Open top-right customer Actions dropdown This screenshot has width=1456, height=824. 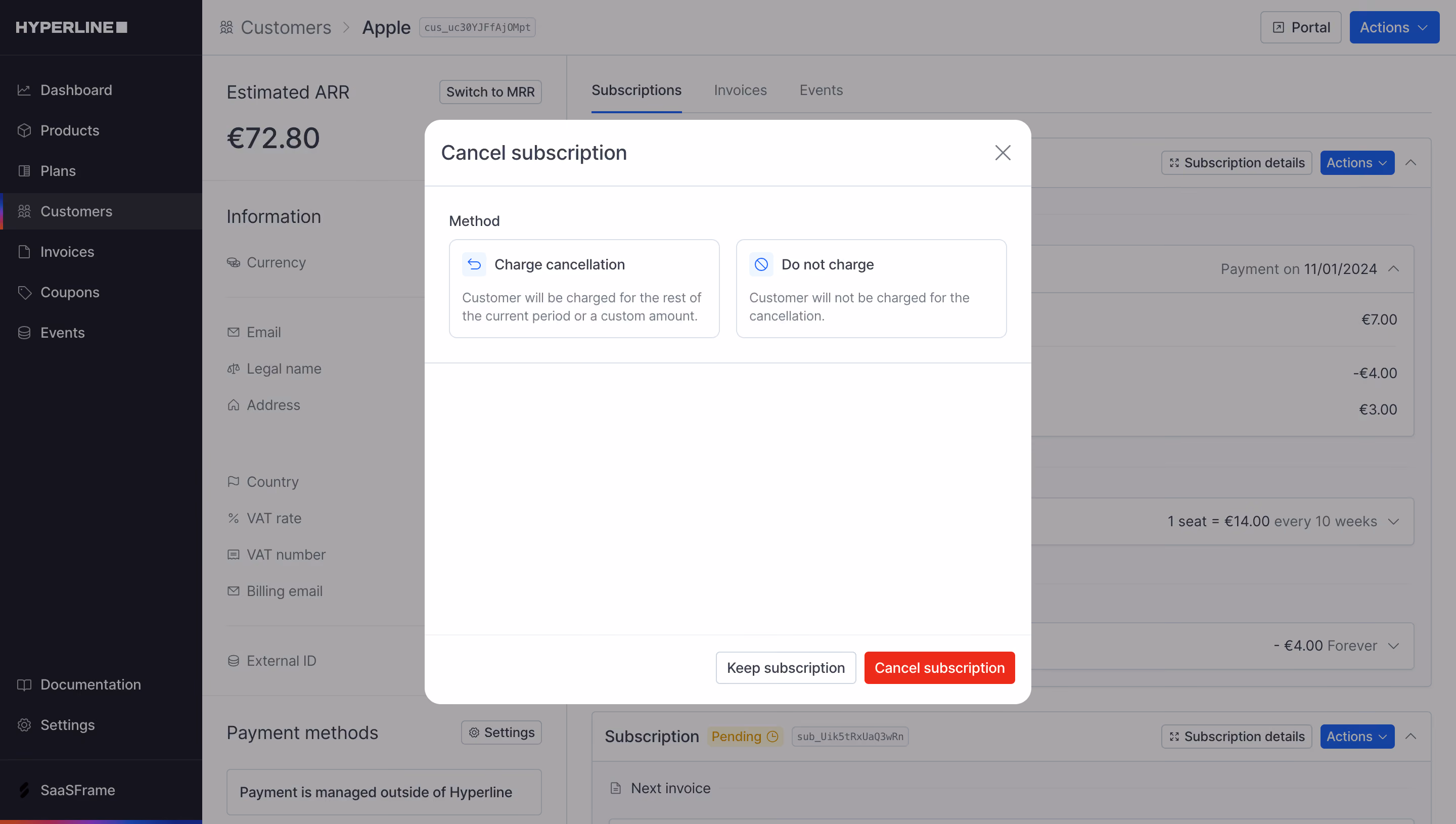click(x=1394, y=27)
